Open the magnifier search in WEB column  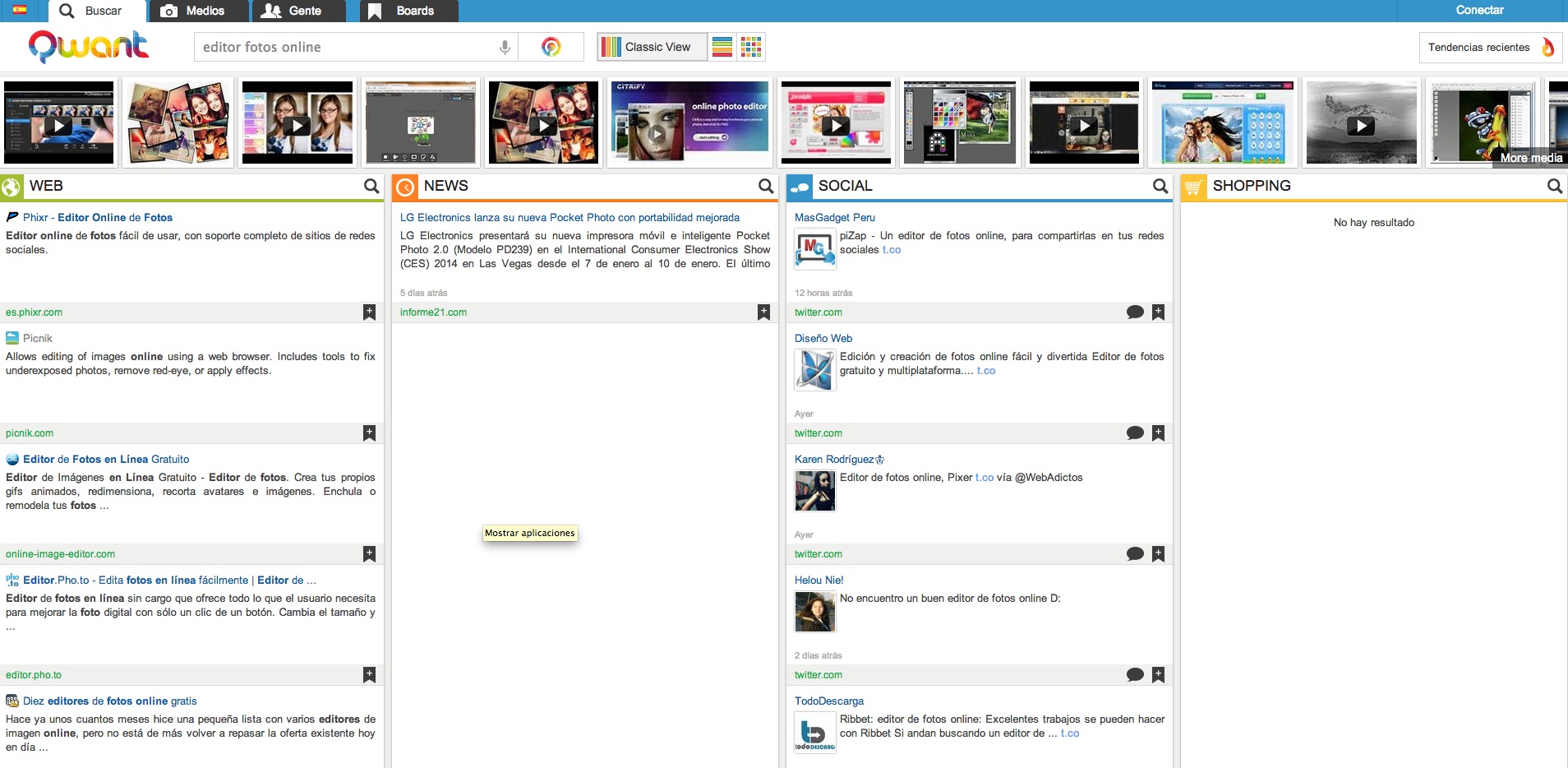(371, 187)
